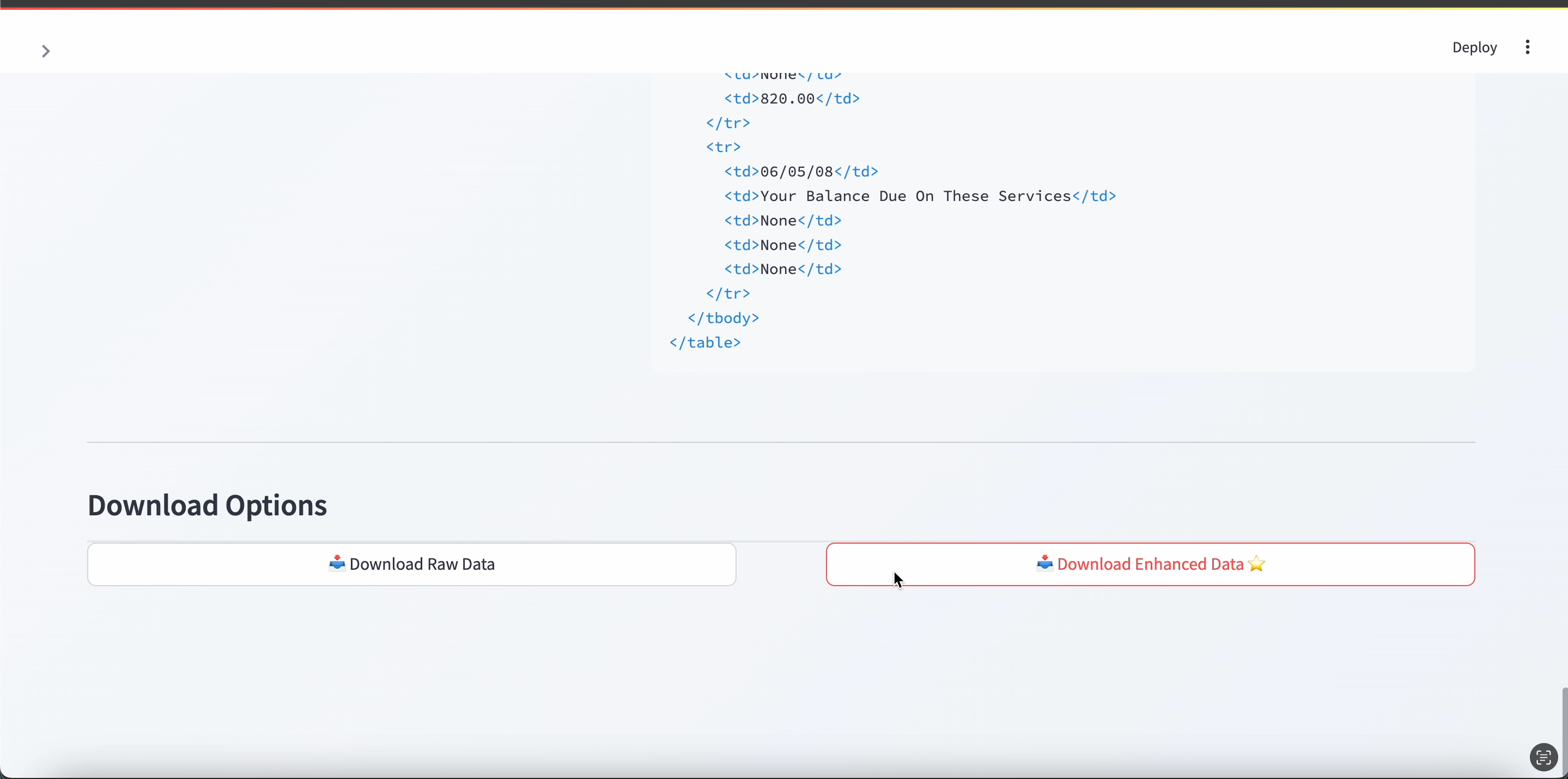Download the raw data file
This screenshot has height=779, width=1568.
point(411,564)
